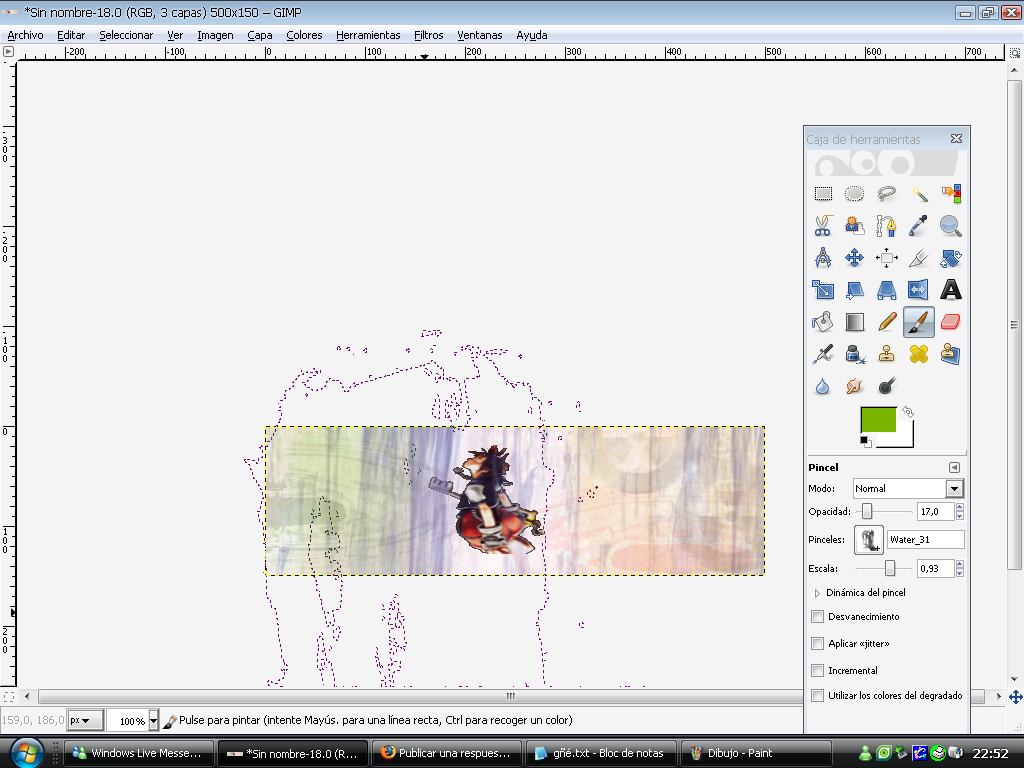Open the Modo dropdown
The image size is (1024, 768).
point(908,488)
